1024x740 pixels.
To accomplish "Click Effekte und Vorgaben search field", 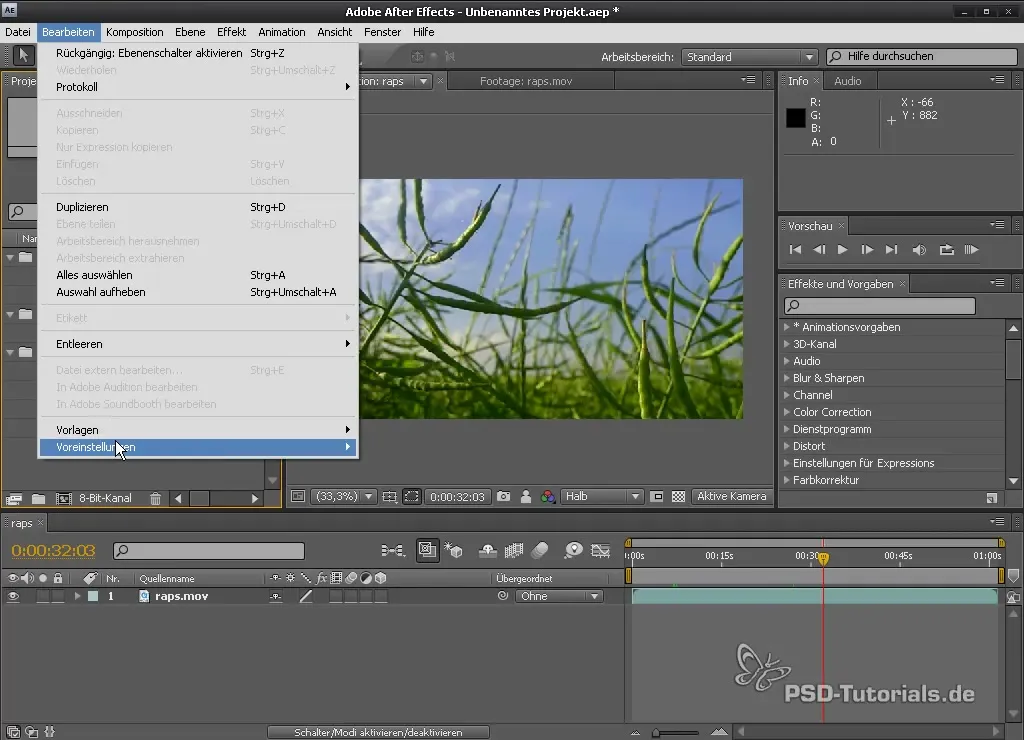I will click(880, 306).
